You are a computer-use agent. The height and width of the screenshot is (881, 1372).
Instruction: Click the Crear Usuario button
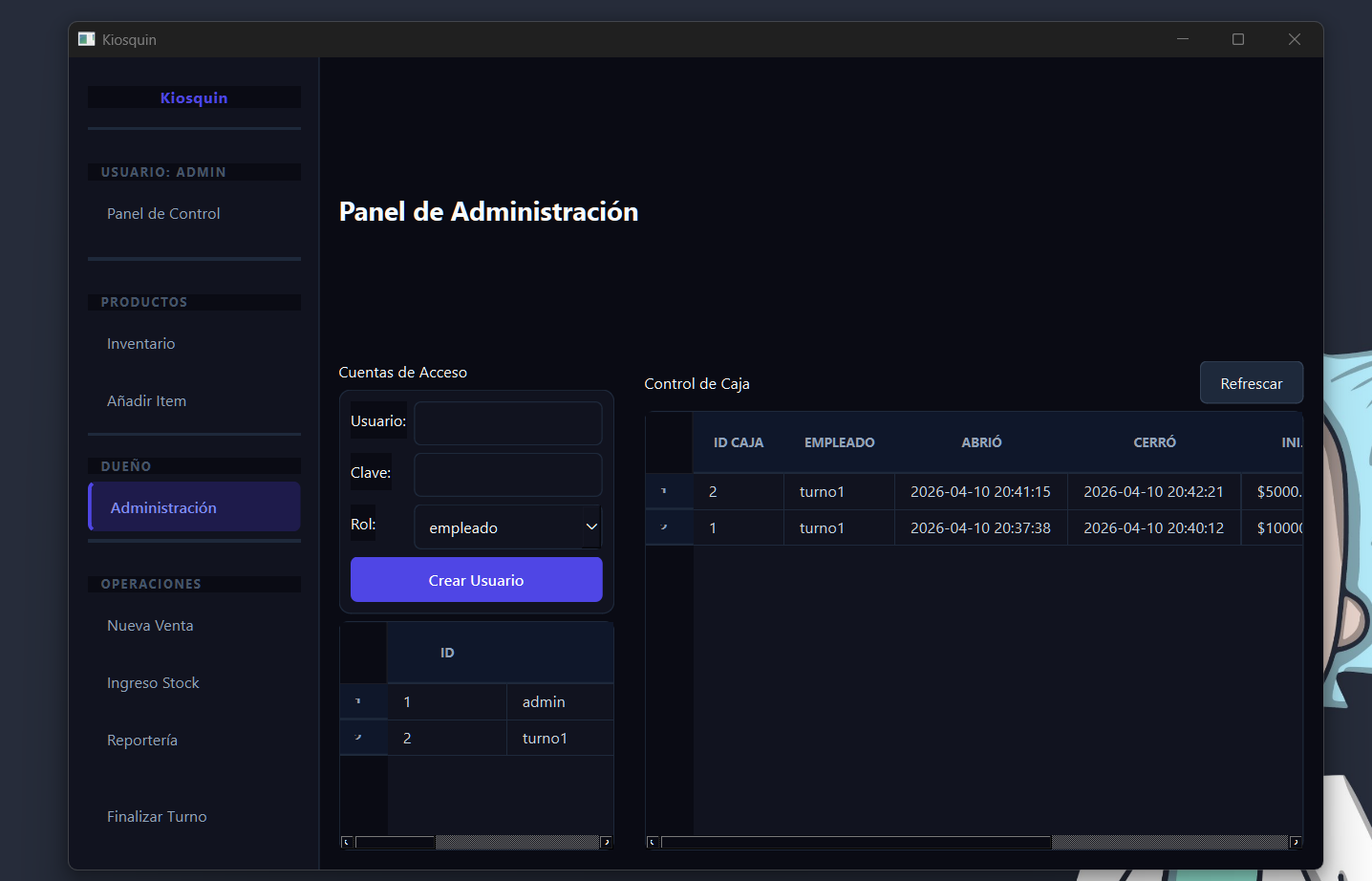pos(476,579)
